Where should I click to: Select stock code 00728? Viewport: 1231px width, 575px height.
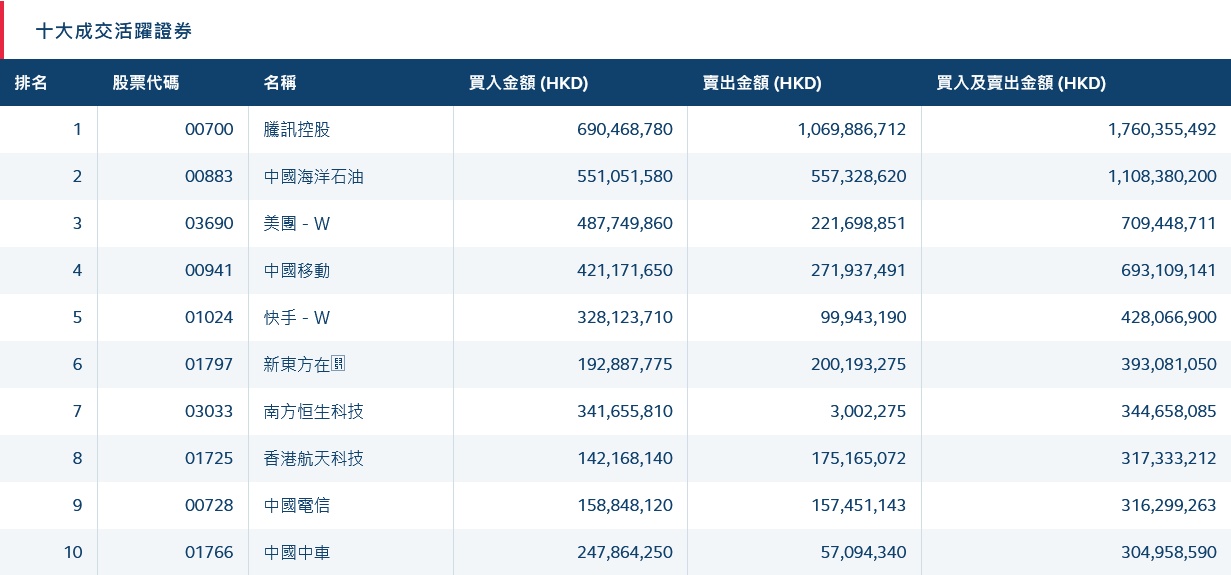pos(209,505)
